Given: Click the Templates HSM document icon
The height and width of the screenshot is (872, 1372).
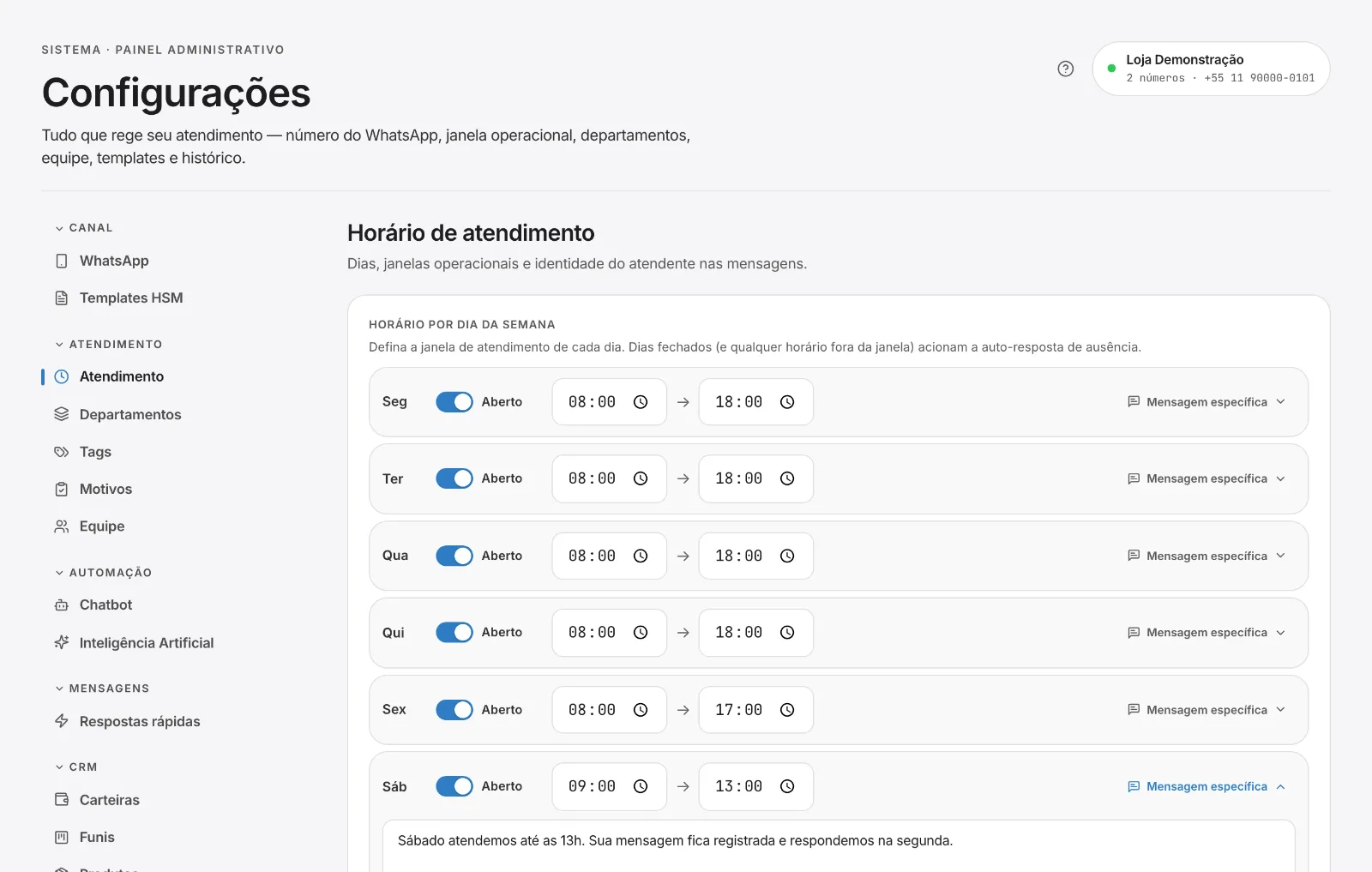Looking at the screenshot, I should [62, 298].
